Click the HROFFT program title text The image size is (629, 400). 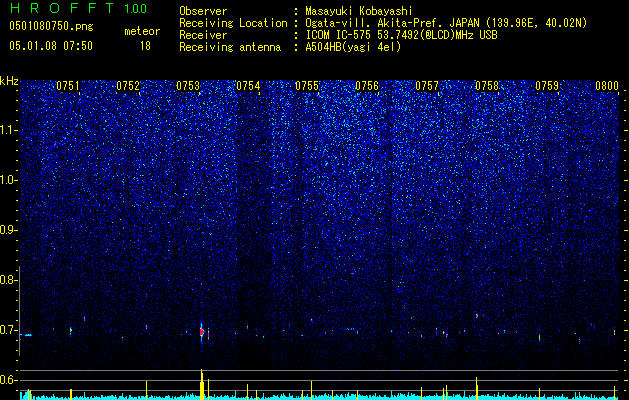tap(62, 8)
